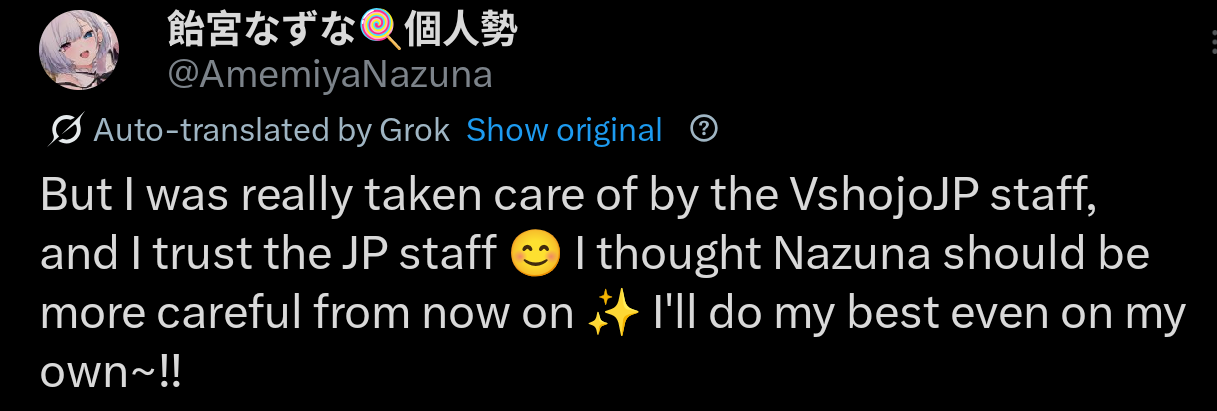The width and height of the screenshot is (1217, 411).
Task: Click the Grok slashed-circle icon
Action: pyautogui.click(x=66, y=130)
